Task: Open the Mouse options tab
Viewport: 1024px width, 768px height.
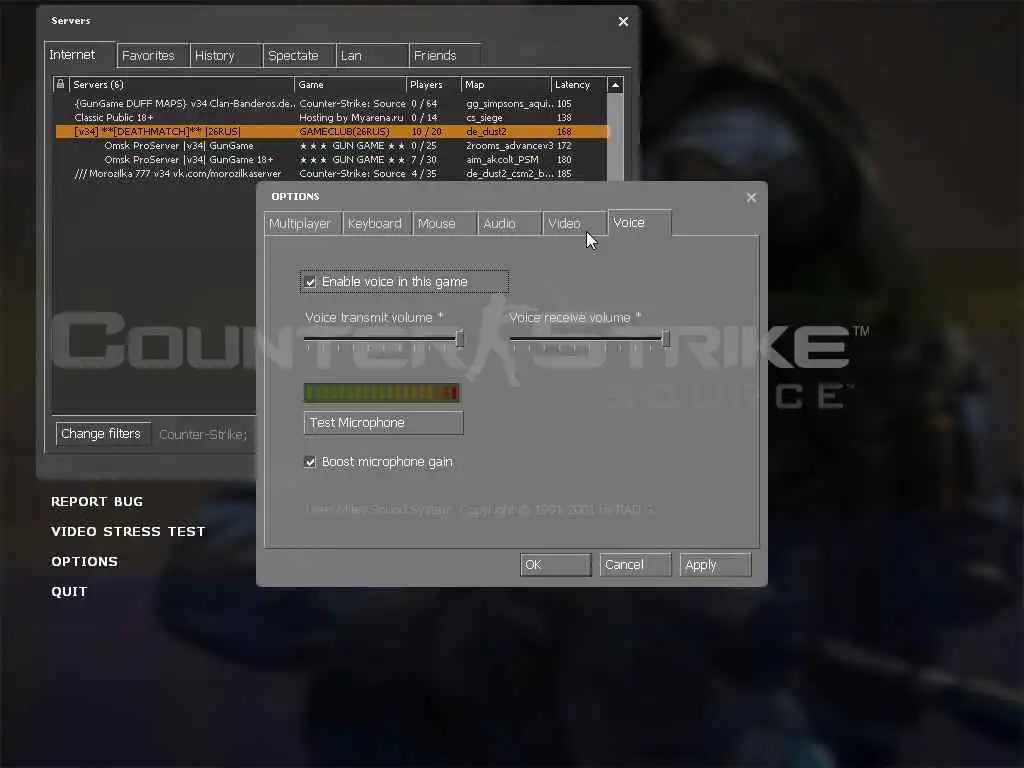Action: coord(444,223)
